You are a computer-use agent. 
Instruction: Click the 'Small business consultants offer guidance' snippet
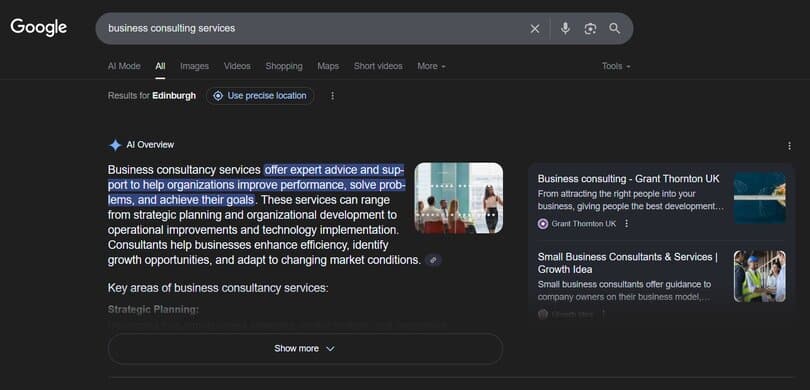point(625,290)
